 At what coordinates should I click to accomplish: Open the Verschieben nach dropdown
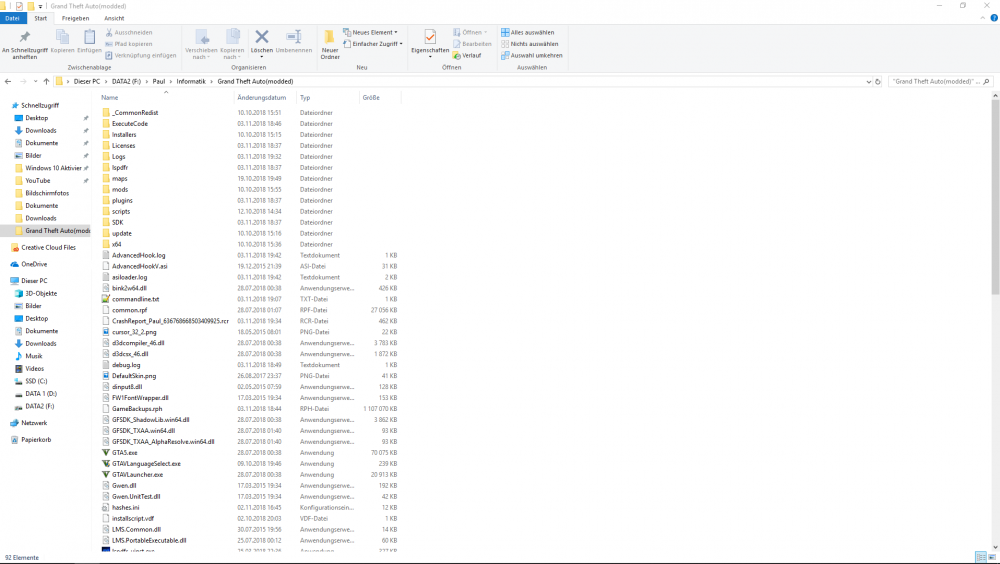pos(201,45)
